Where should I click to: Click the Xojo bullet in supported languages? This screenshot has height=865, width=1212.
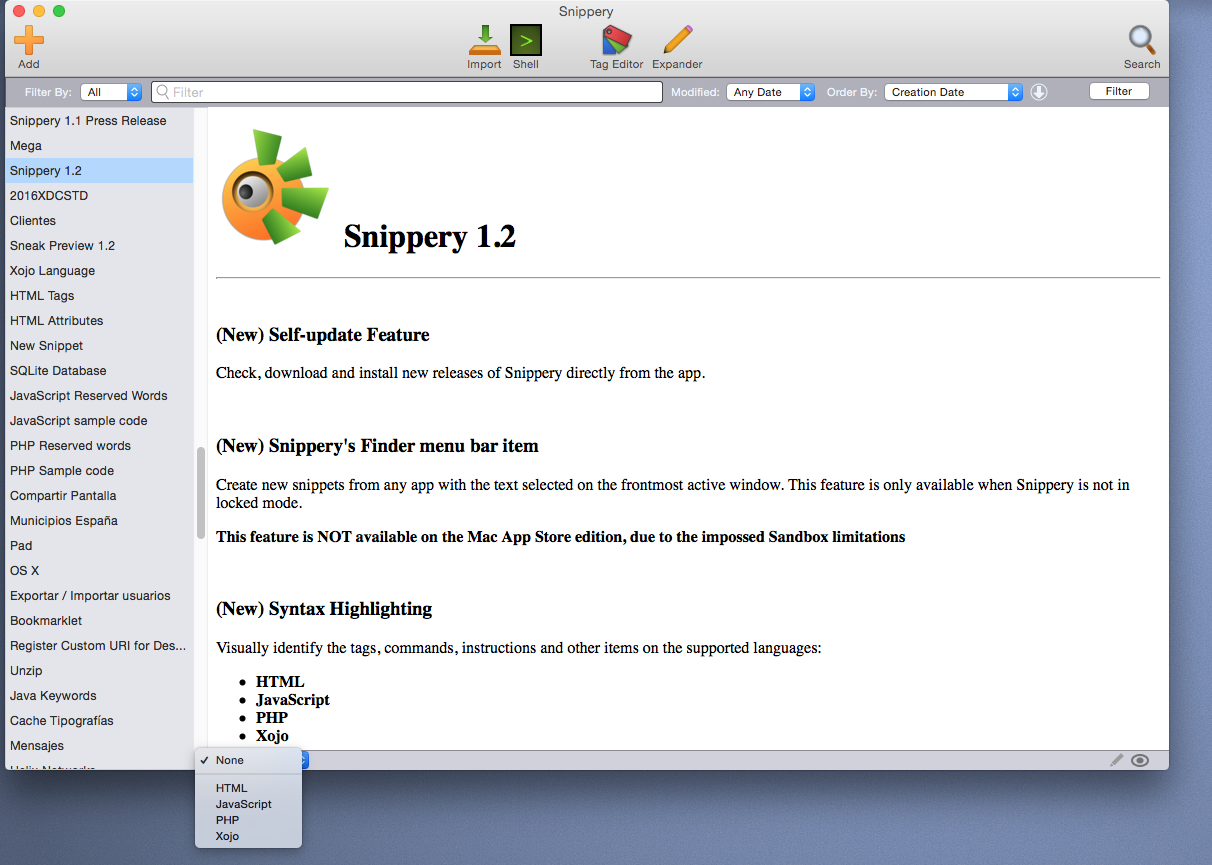[272, 736]
